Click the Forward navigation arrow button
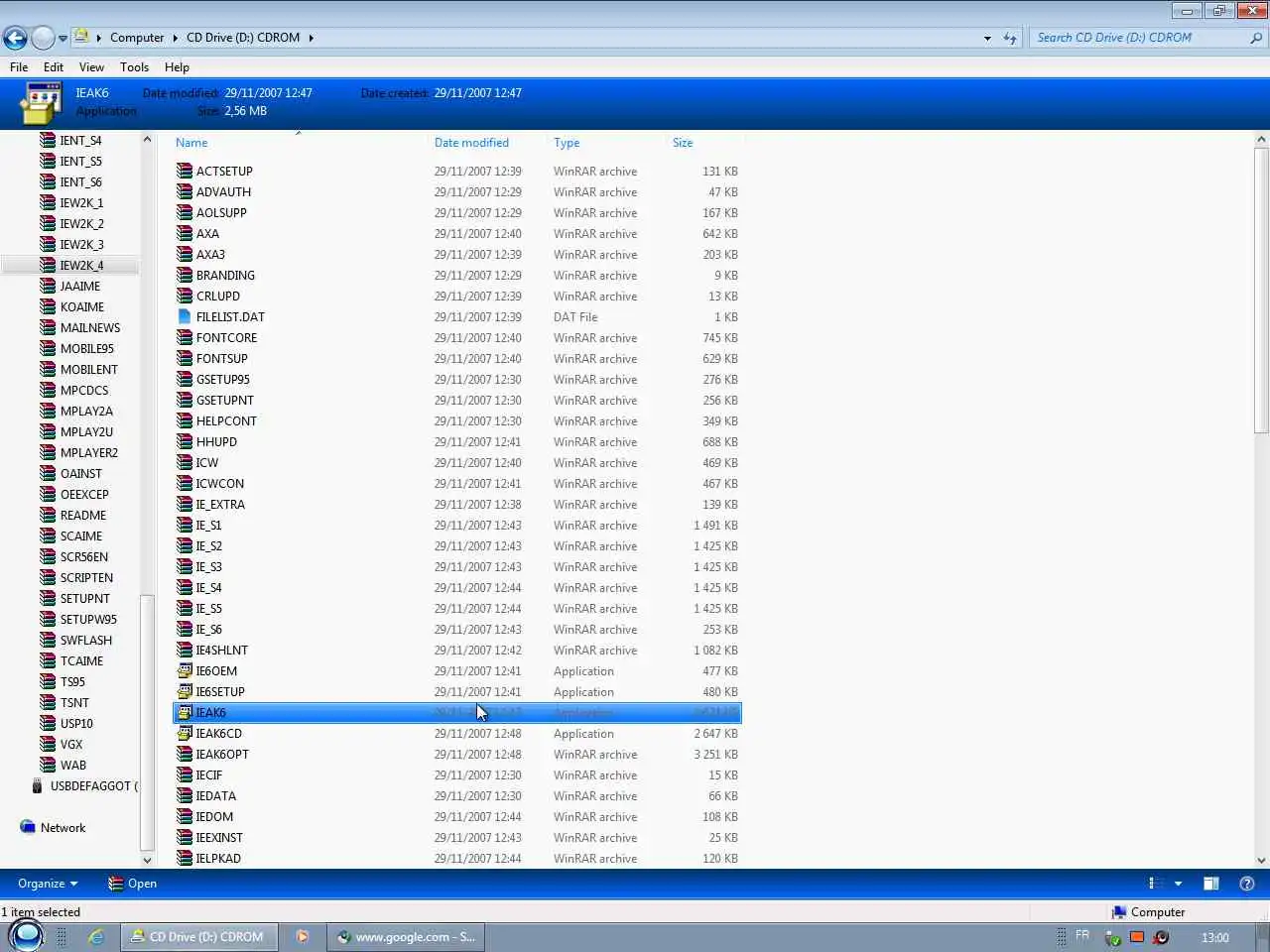 coord(43,38)
